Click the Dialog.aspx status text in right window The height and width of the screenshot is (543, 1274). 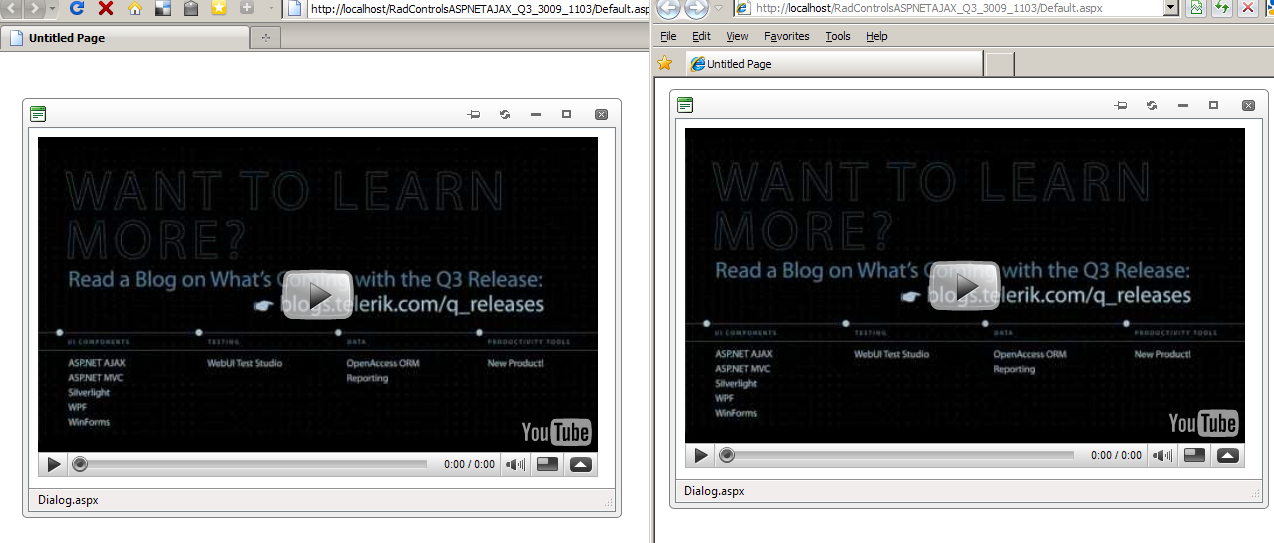pyautogui.click(x=715, y=491)
